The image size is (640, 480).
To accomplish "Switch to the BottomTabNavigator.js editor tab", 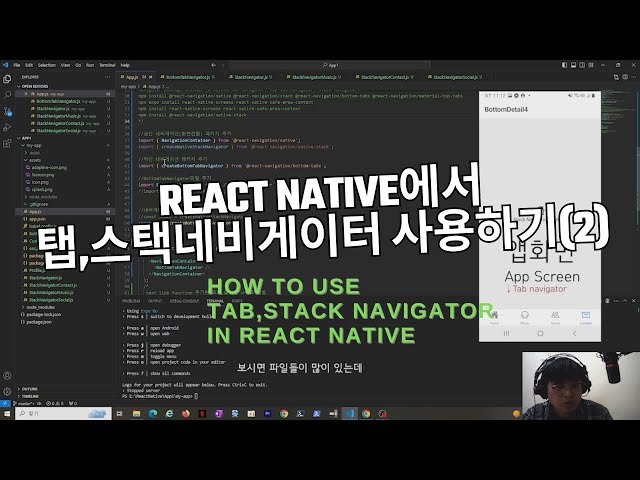I will point(187,77).
